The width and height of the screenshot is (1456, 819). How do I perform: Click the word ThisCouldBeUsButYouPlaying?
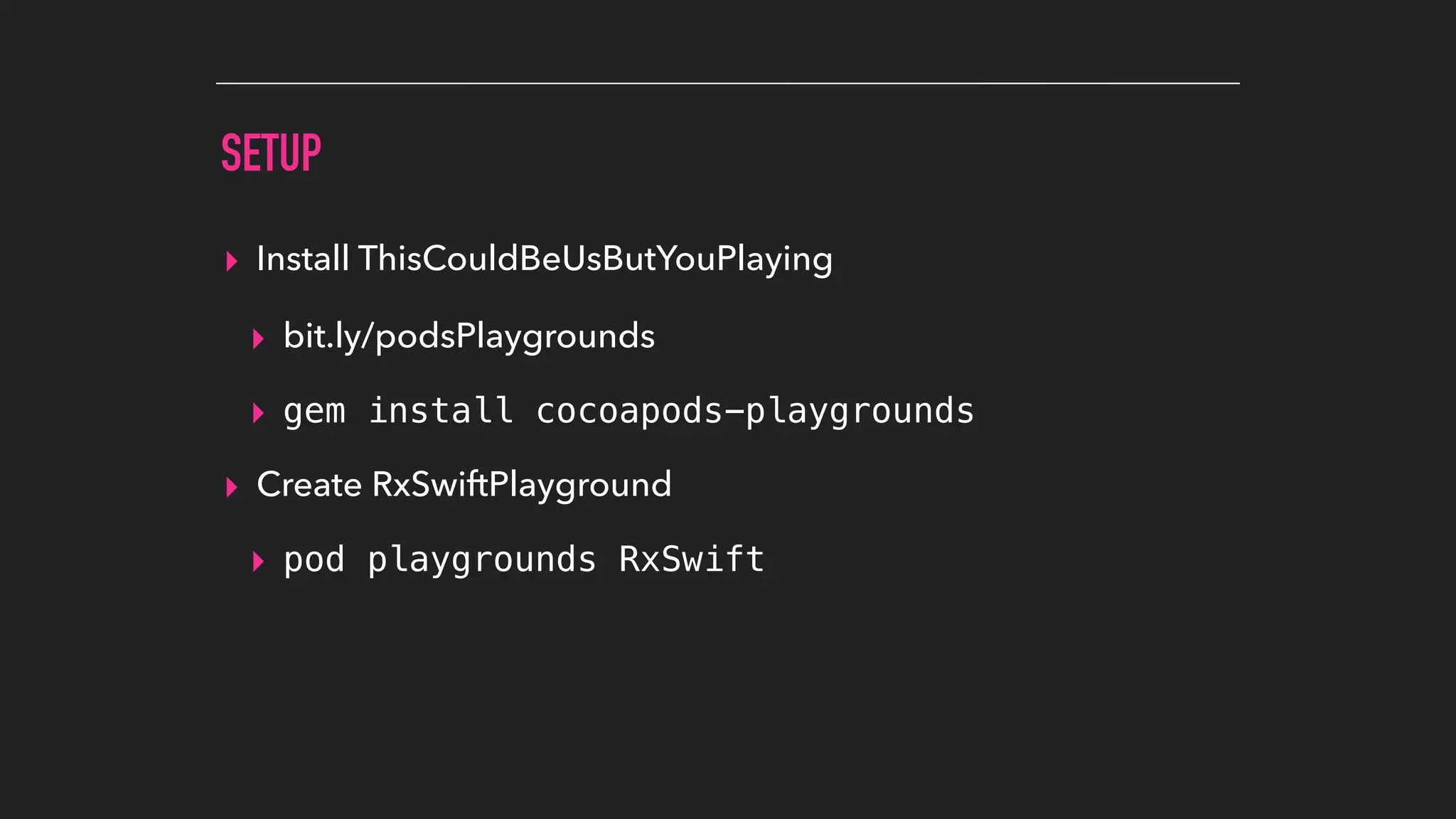595,259
